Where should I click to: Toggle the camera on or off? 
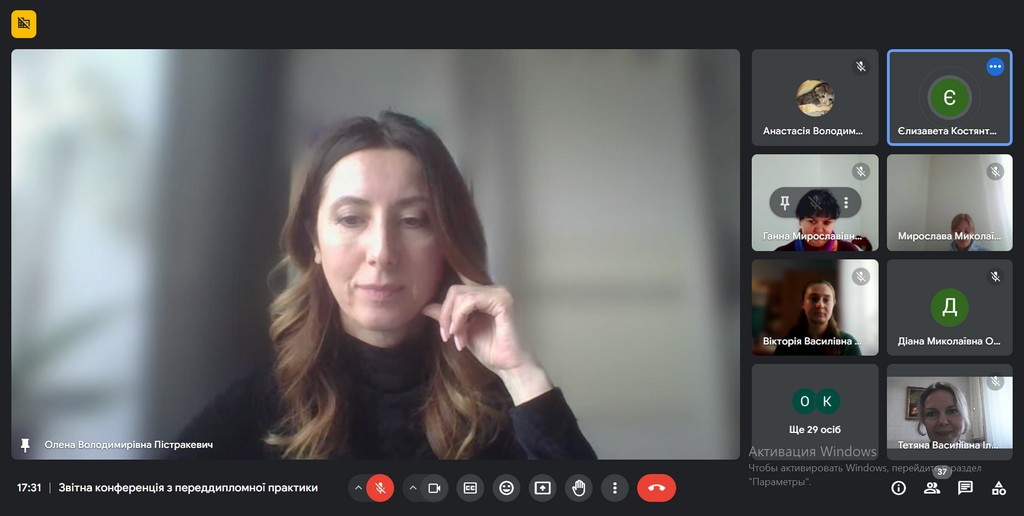[x=434, y=488]
